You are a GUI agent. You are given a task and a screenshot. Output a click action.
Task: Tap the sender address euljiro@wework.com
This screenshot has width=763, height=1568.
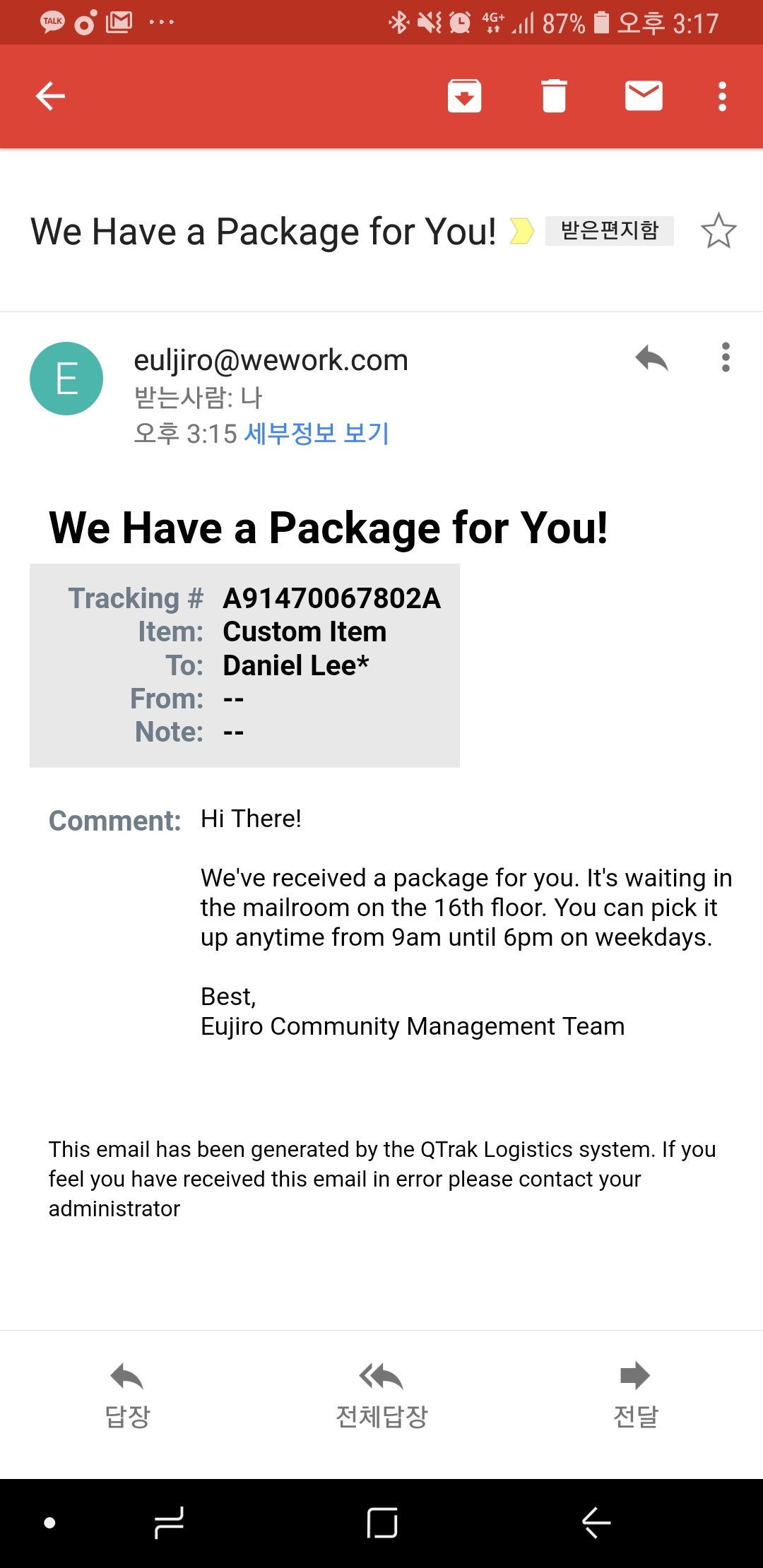pyautogui.click(x=271, y=360)
